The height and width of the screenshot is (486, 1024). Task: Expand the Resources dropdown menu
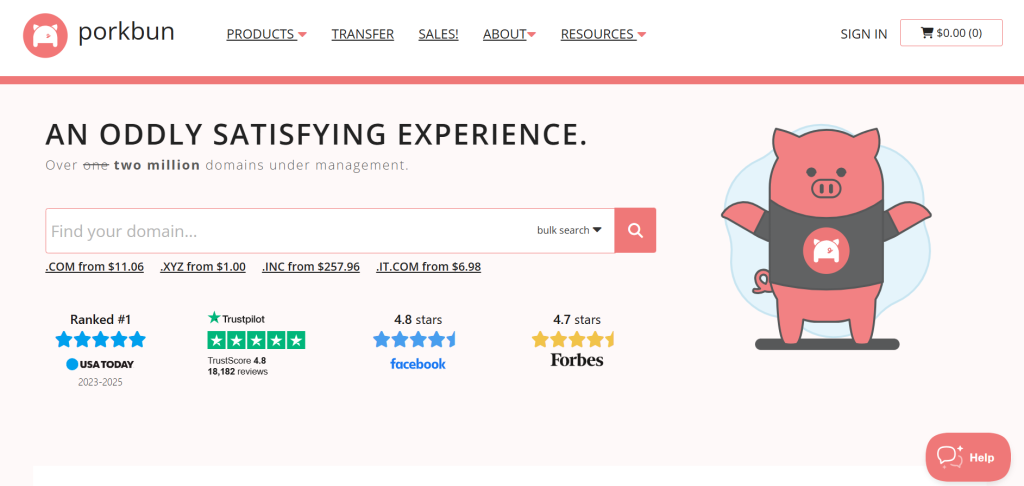click(x=603, y=34)
